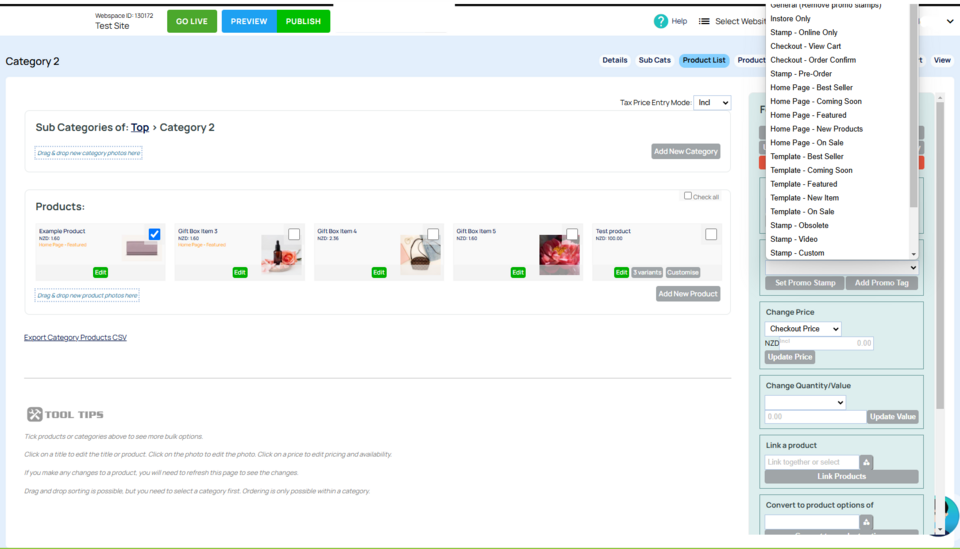Open the Export Category Products CSV link
Screen dimensions: 960x549
[x=75, y=338]
